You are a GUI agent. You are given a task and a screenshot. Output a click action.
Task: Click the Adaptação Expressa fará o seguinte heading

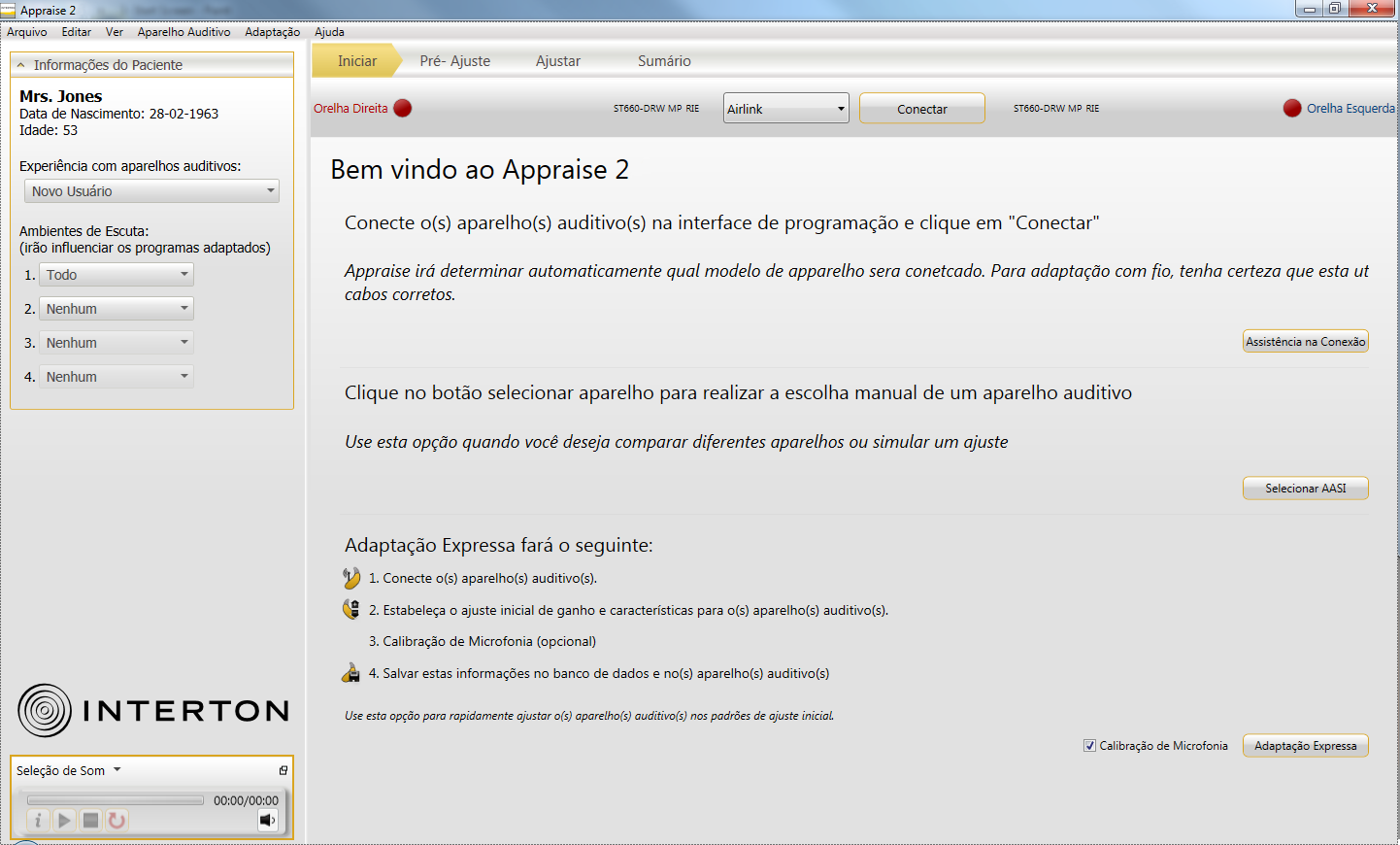[499, 545]
